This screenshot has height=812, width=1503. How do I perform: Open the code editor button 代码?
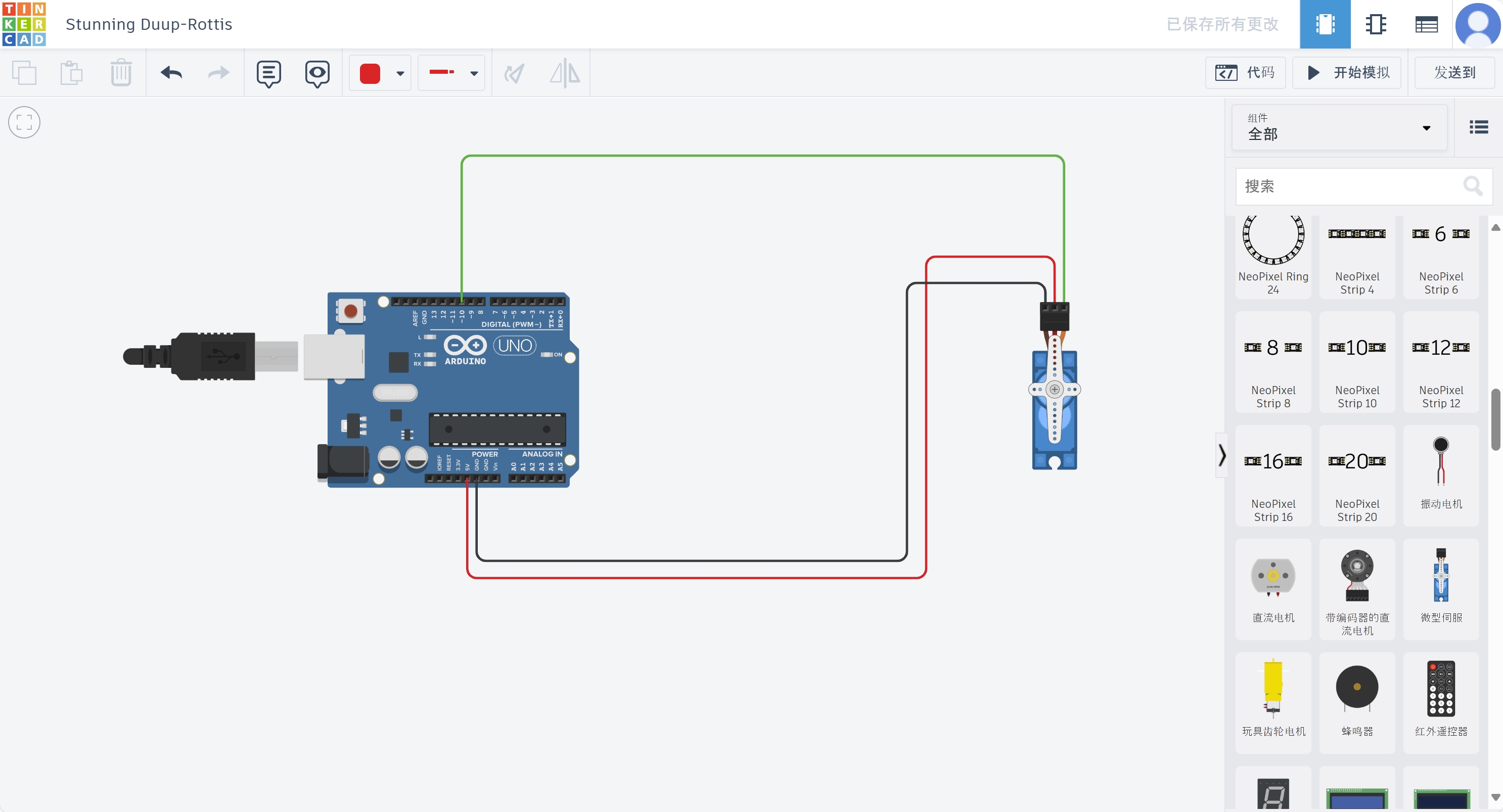click(1245, 72)
